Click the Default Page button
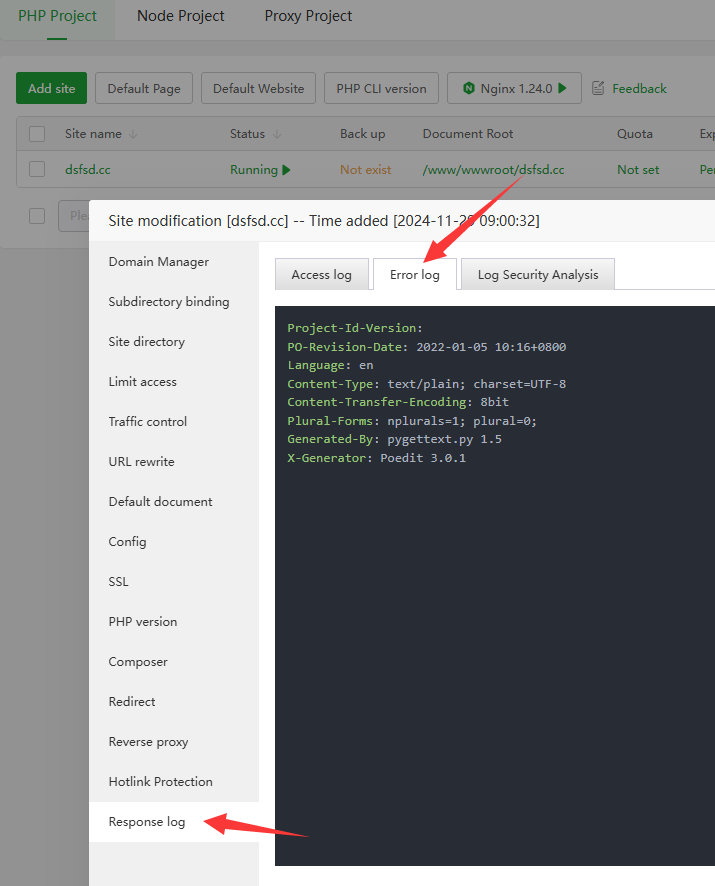 pyautogui.click(x=144, y=88)
